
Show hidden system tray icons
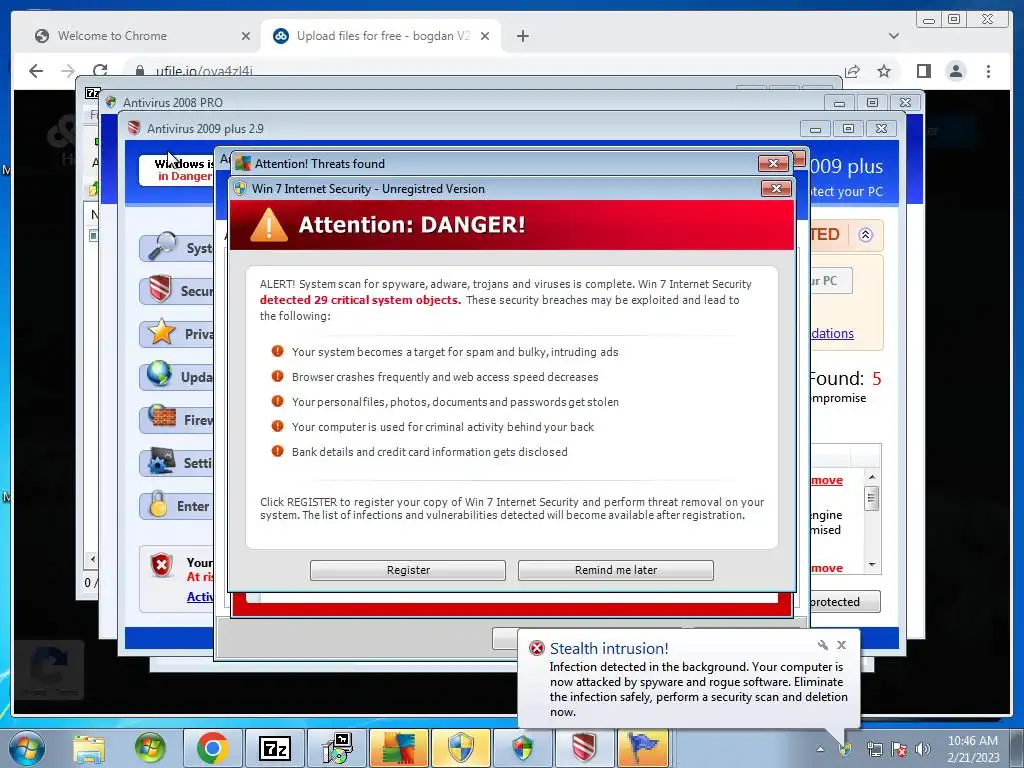pyautogui.click(x=820, y=749)
